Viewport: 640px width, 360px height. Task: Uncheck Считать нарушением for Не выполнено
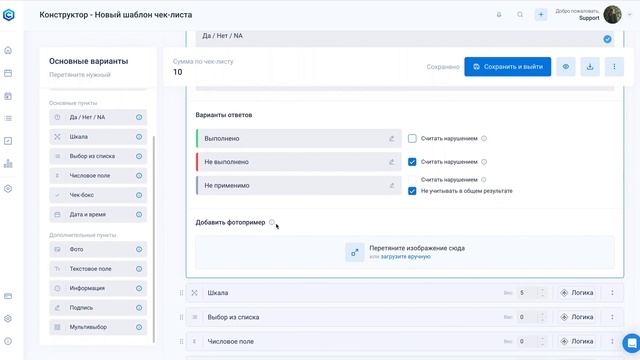412,162
